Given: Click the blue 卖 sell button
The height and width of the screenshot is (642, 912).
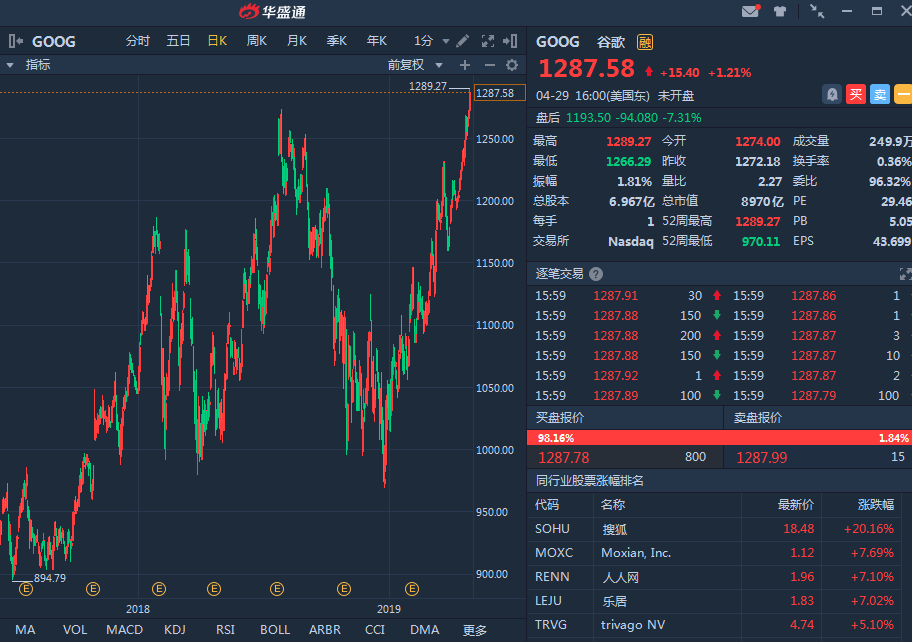Looking at the screenshot, I should click(880, 95).
